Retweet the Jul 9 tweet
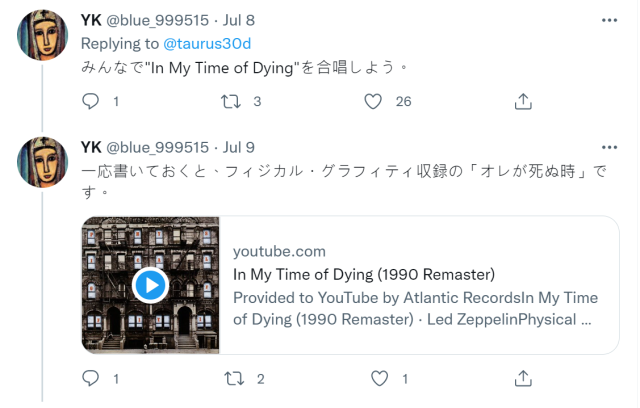This screenshot has height=408, width=640. (x=230, y=378)
